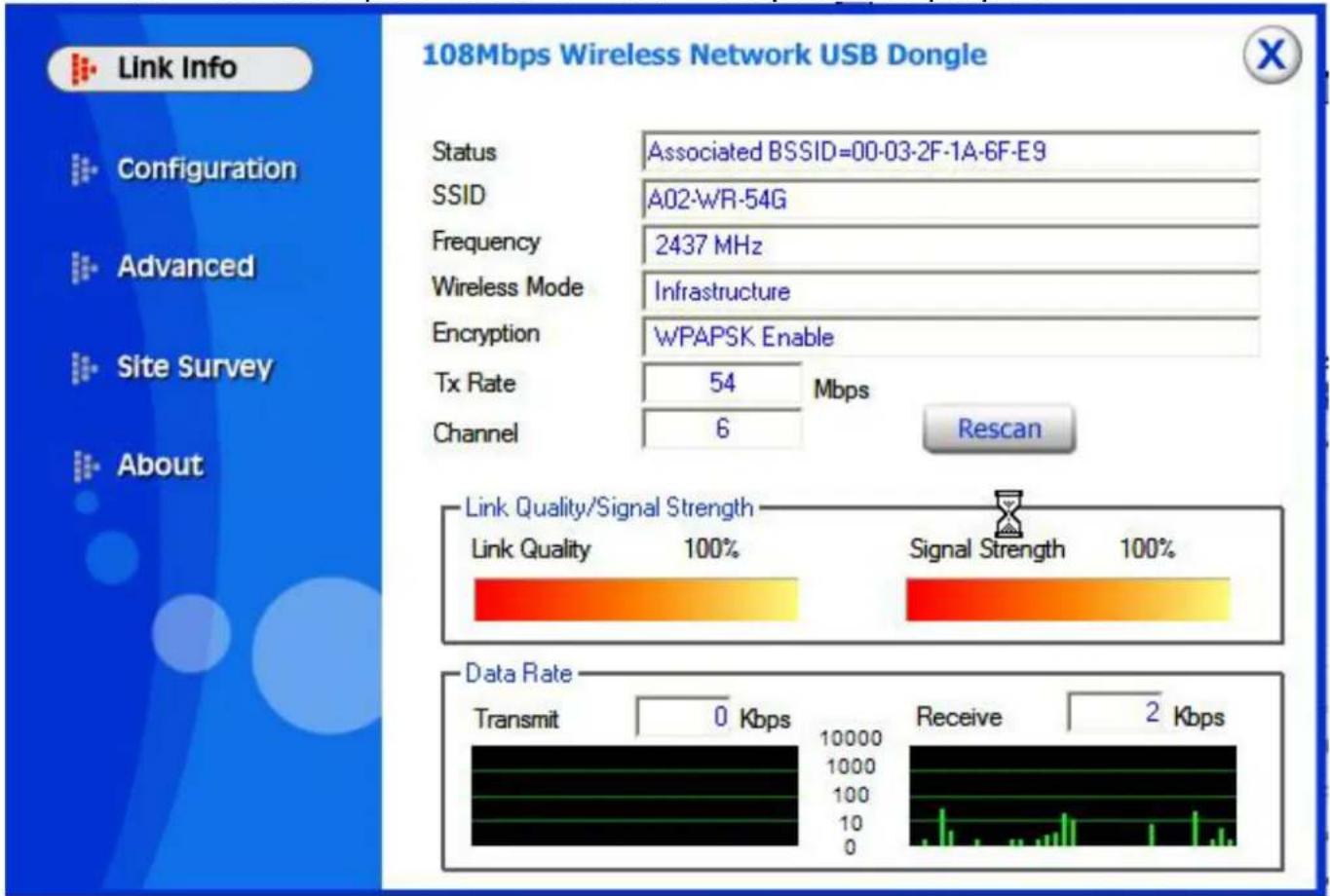Click the Data Rate group label

(x=518, y=673)
